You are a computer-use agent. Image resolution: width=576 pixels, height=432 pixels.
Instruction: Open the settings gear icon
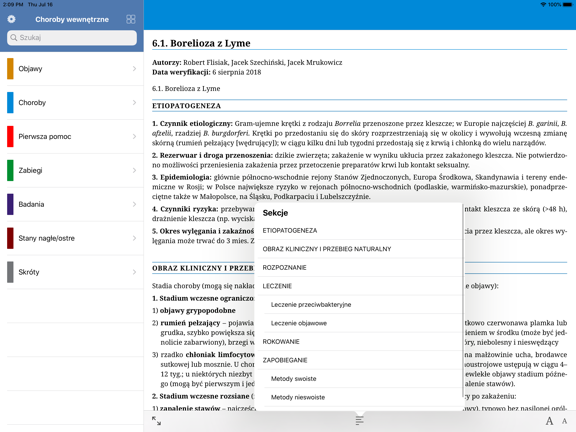click(x=11, y=19)
